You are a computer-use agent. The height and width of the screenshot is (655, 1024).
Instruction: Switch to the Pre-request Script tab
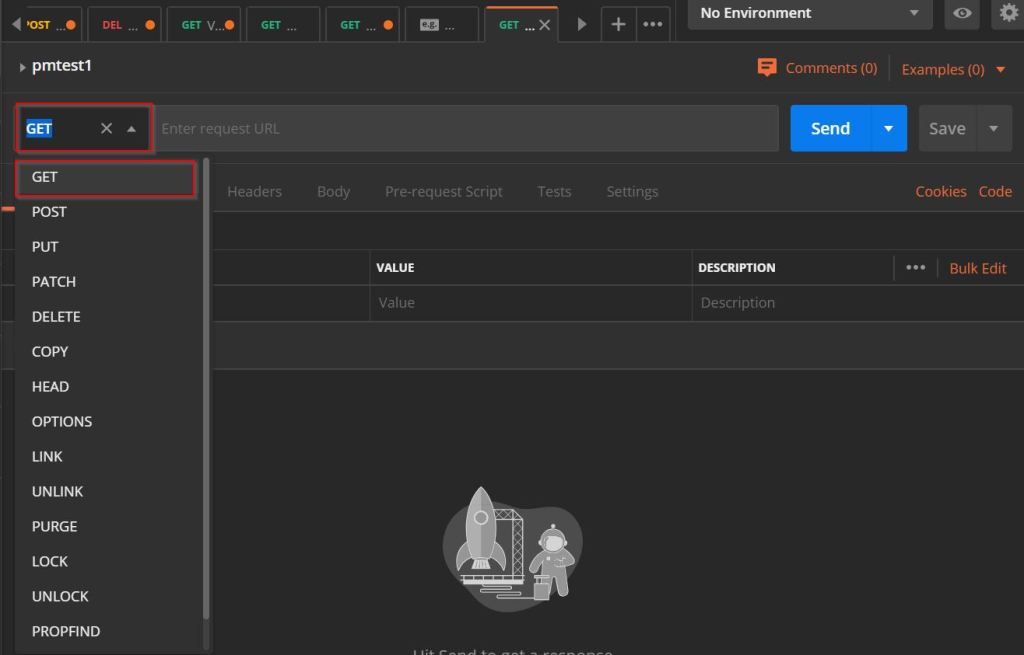(443, 192)
